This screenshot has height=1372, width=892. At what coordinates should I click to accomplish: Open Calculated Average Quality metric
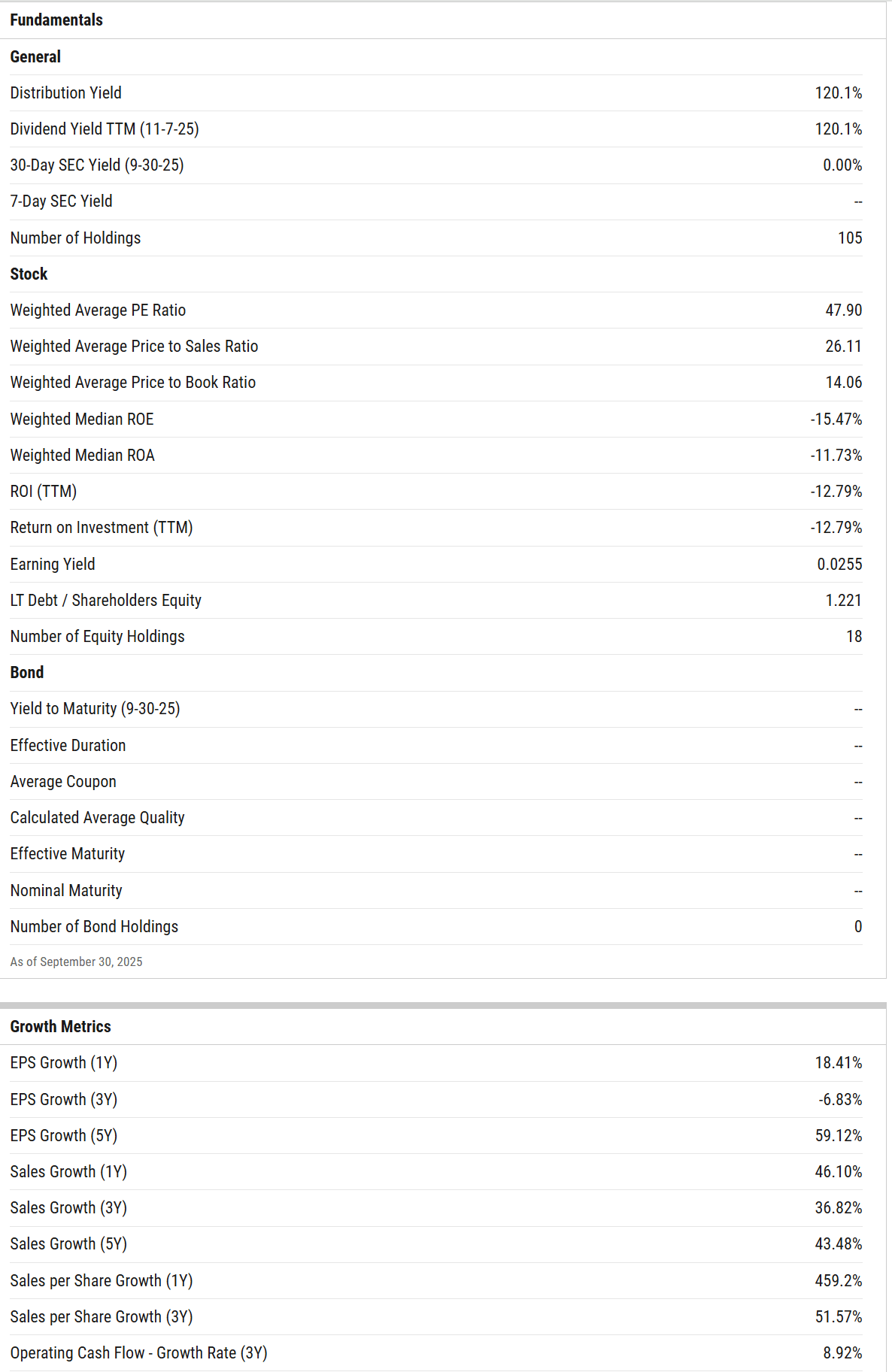point(97,818)
